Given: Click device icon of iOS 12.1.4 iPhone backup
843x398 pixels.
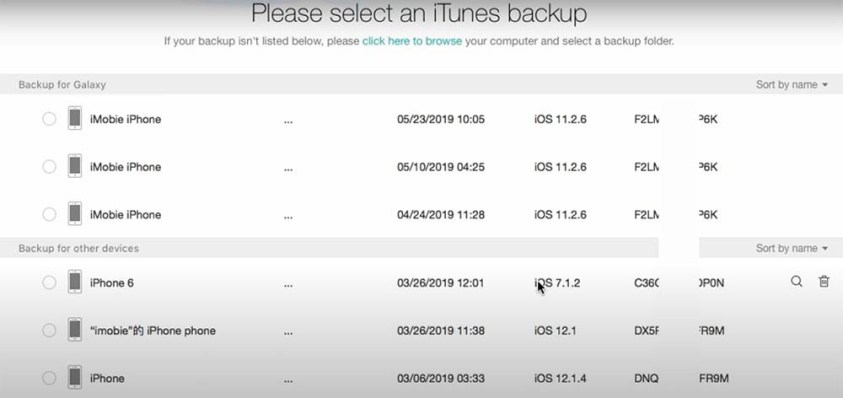Looking at the screenshot, I should (75, 378).
